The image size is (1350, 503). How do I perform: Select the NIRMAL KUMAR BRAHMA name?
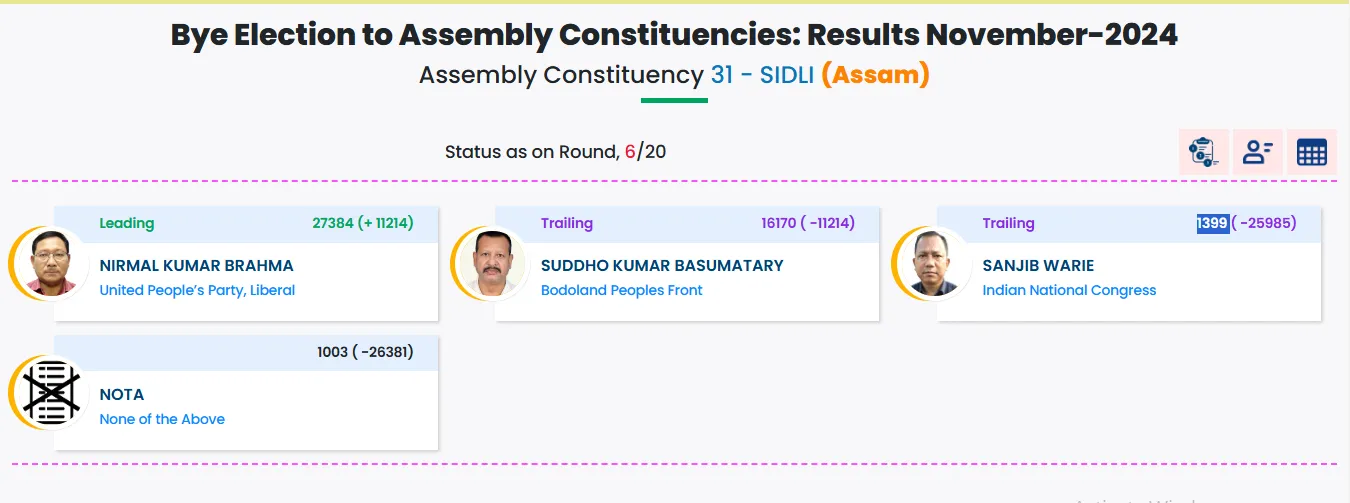197,265
